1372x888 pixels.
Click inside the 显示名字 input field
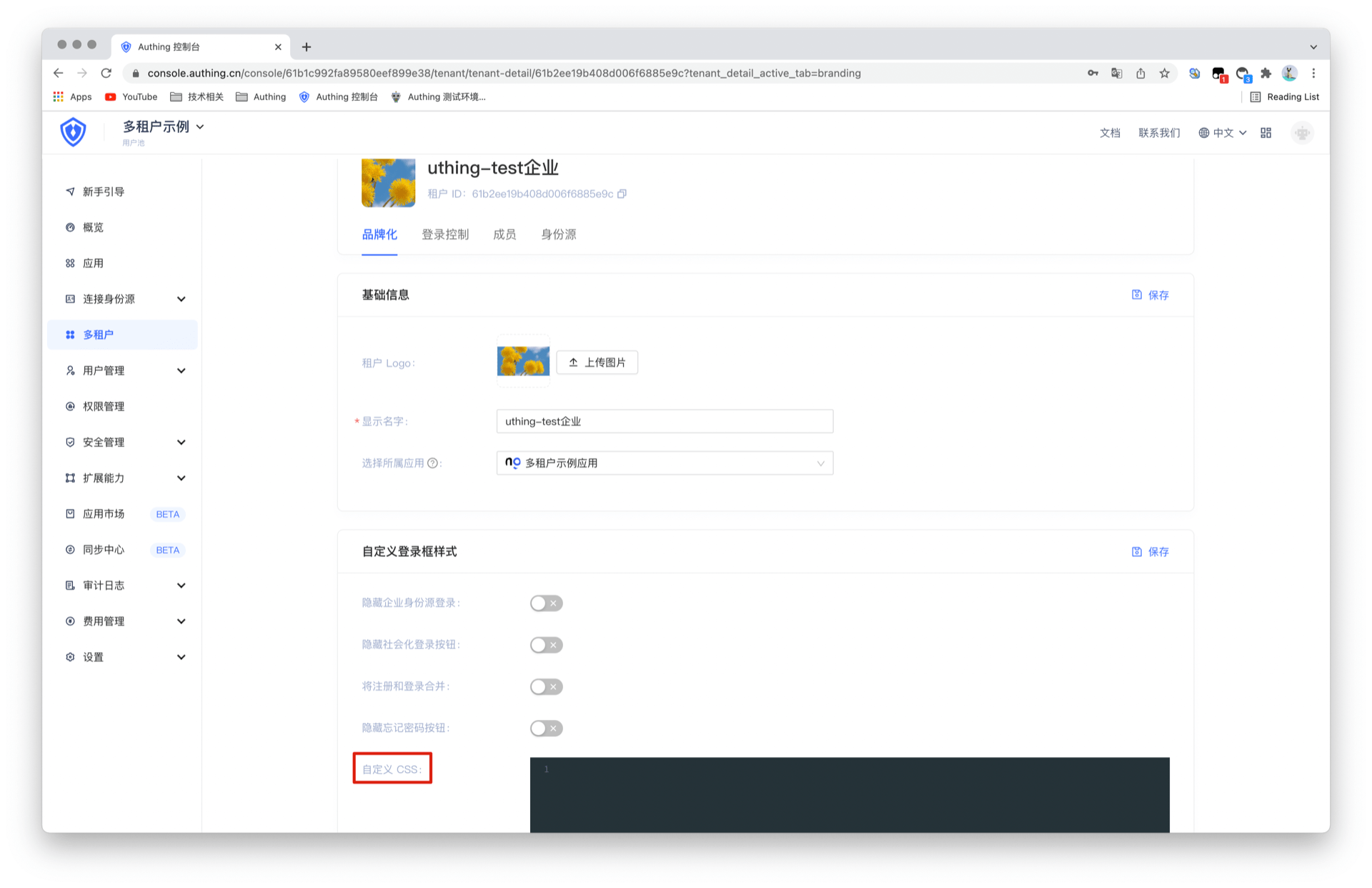(x=664, y=421)
